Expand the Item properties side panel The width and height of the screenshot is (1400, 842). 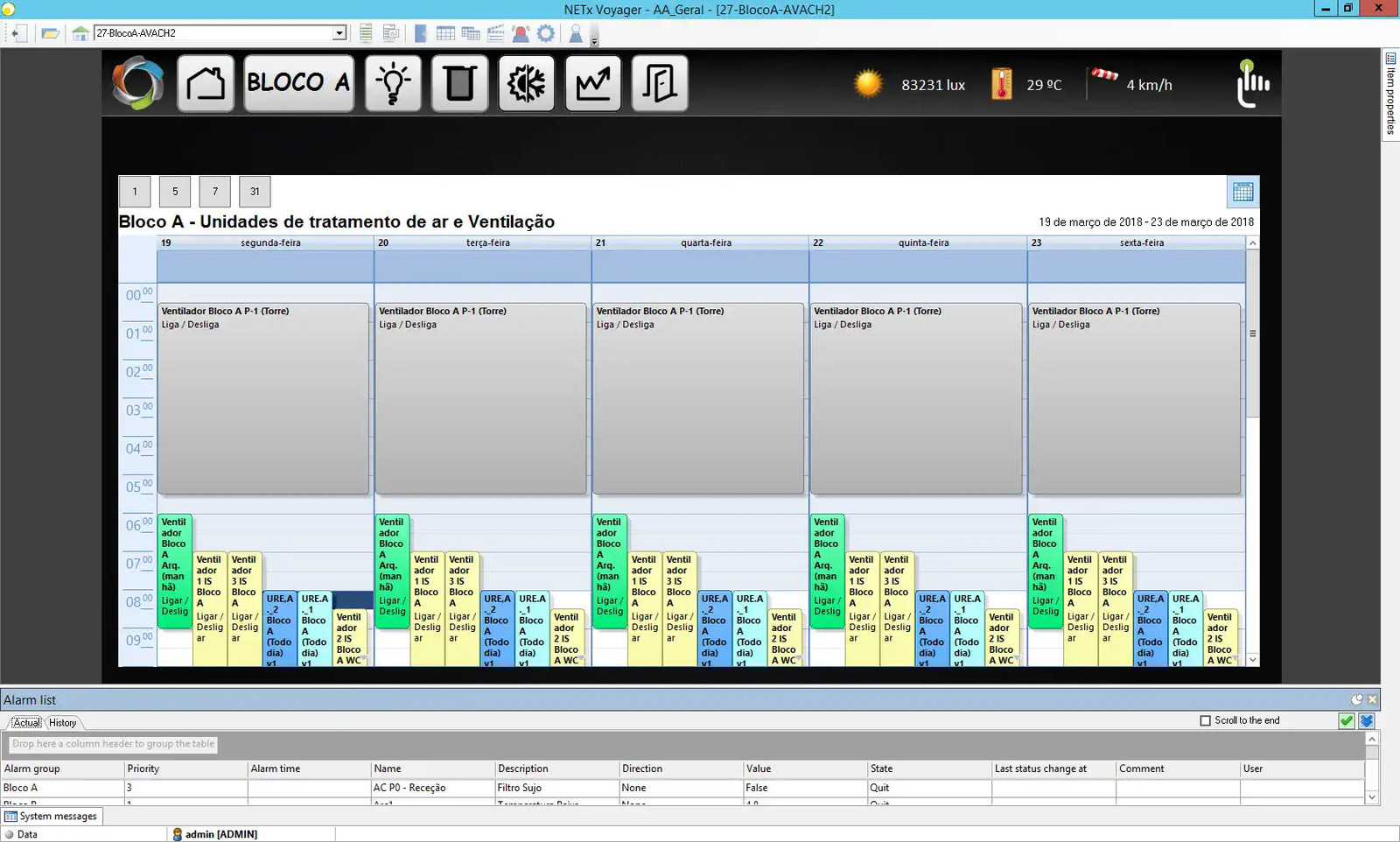pyautogui.click(x=1390, y=92)
